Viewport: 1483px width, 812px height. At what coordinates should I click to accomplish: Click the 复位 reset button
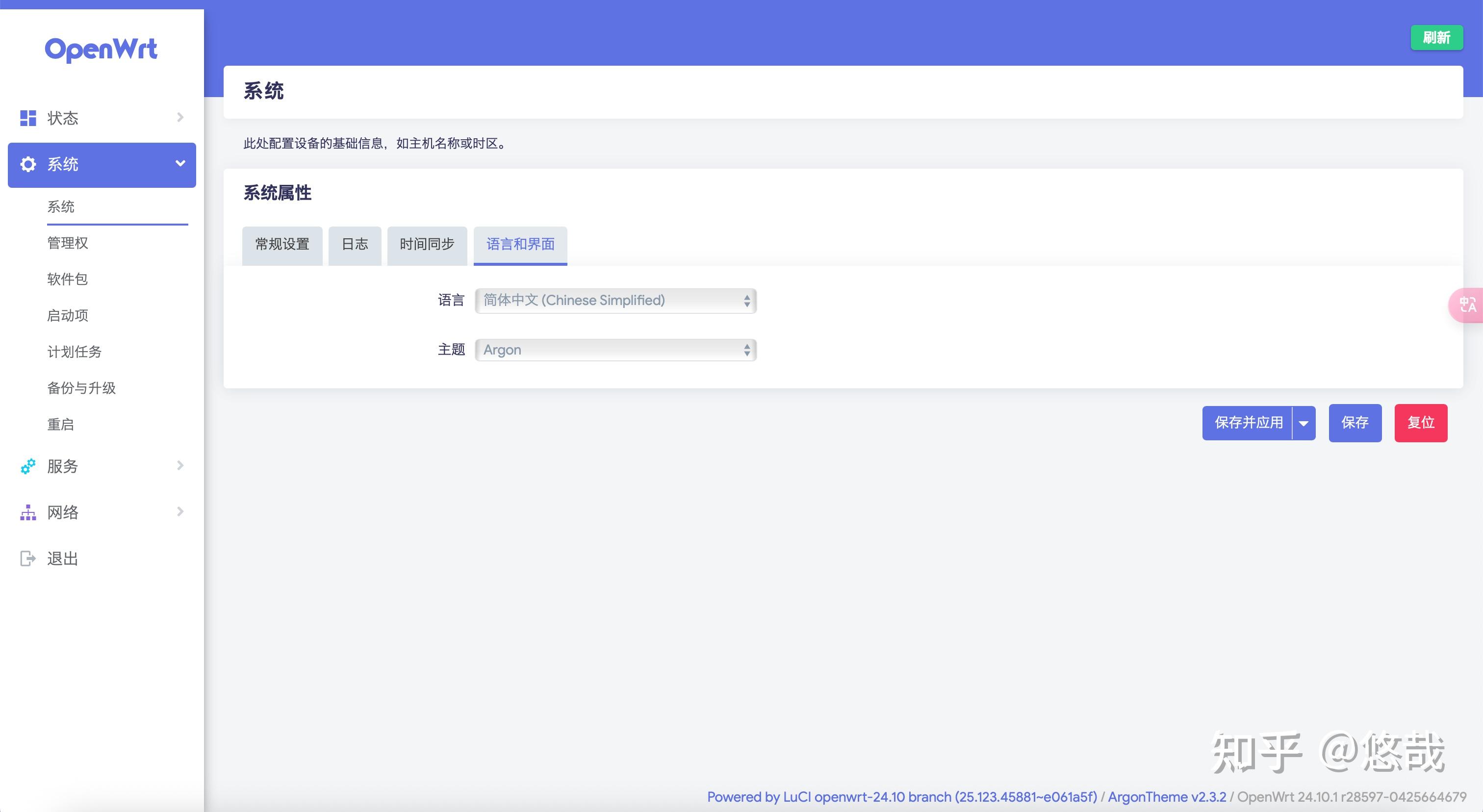tap(1421, 423)
